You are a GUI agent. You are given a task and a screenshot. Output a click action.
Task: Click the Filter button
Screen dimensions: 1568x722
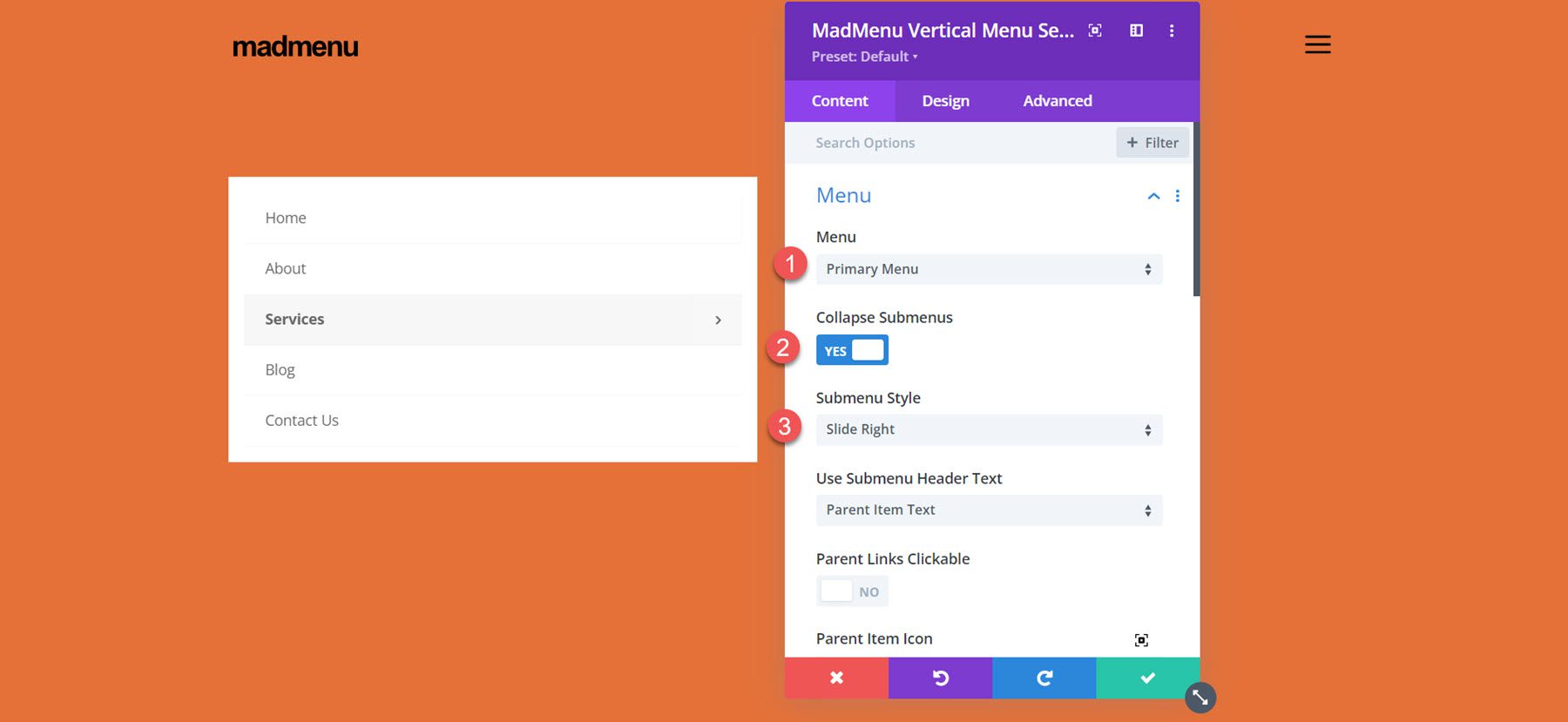tap(1152, 143)
